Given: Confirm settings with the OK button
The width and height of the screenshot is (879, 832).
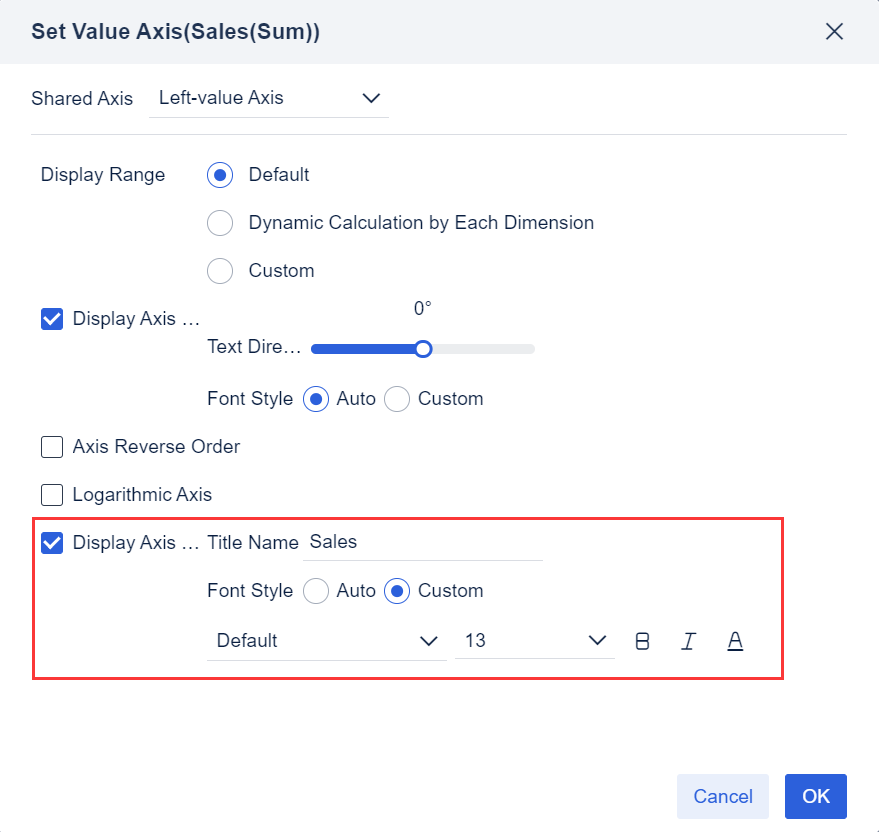Looking at the screenshot, I should [815, 796].
